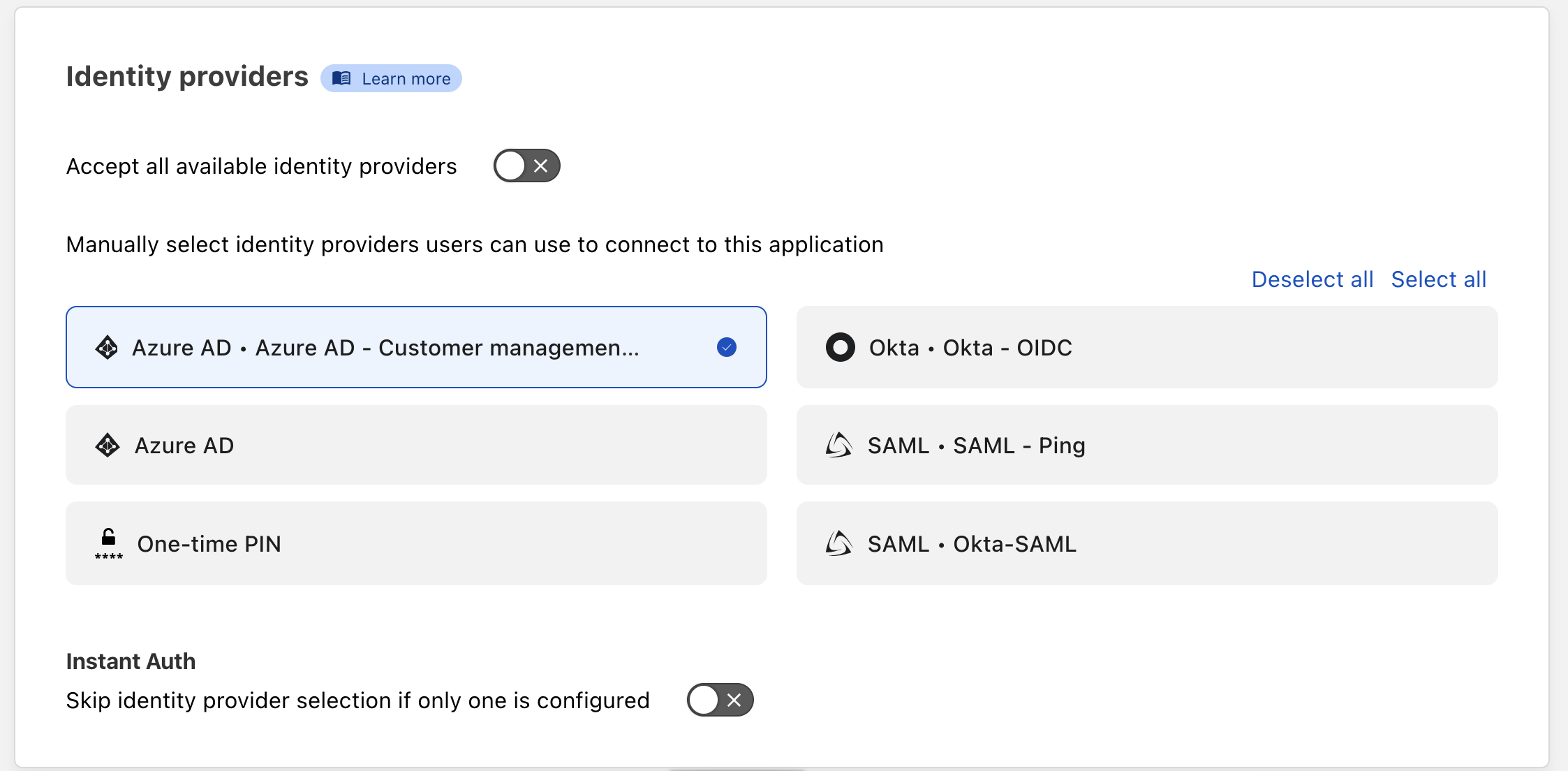This screenshot has width=1568, height=771.
Task: Select the One-time PIN login method
Action: 416,543
